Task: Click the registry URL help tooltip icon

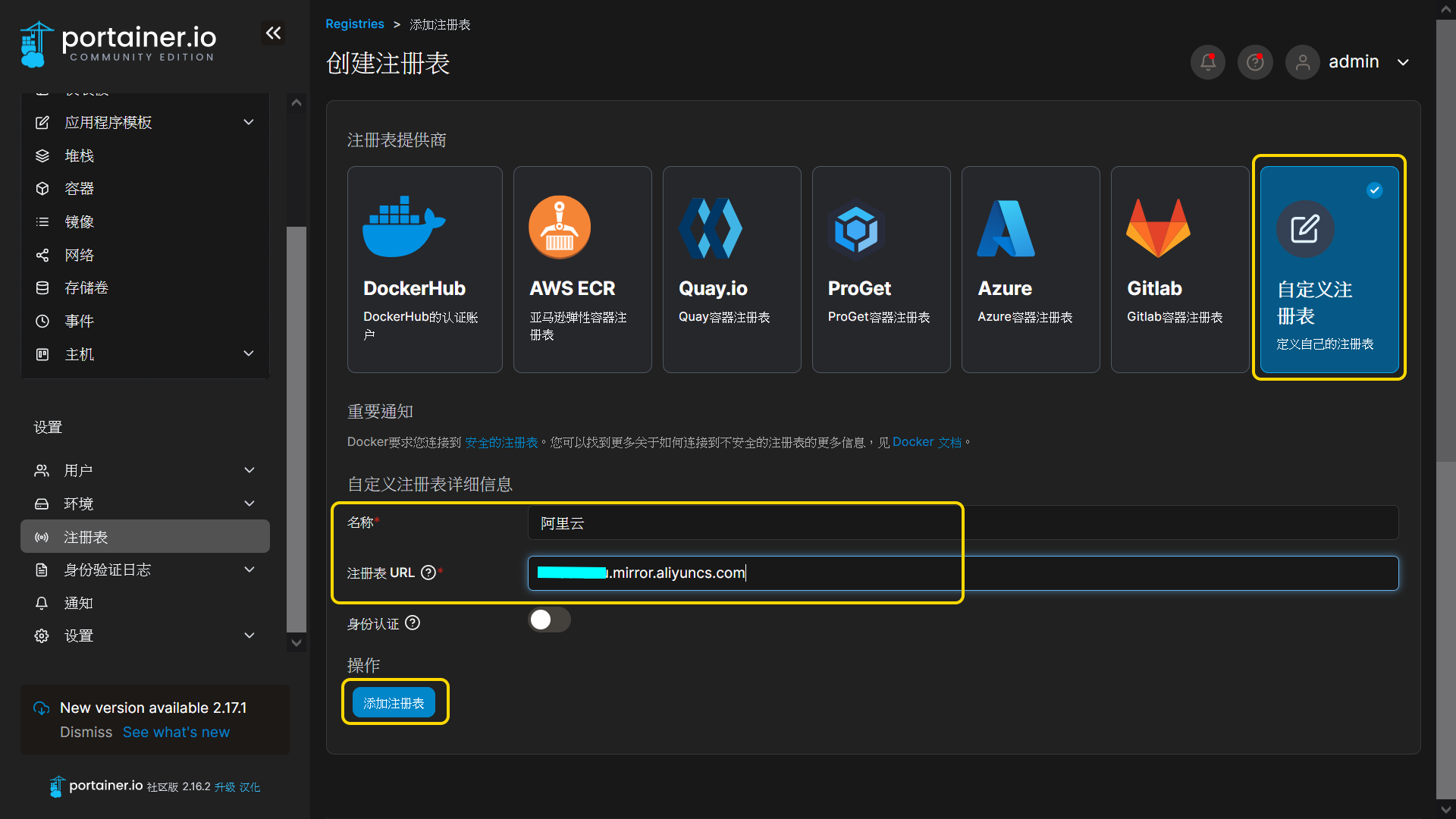Action: tap(428, 573)
